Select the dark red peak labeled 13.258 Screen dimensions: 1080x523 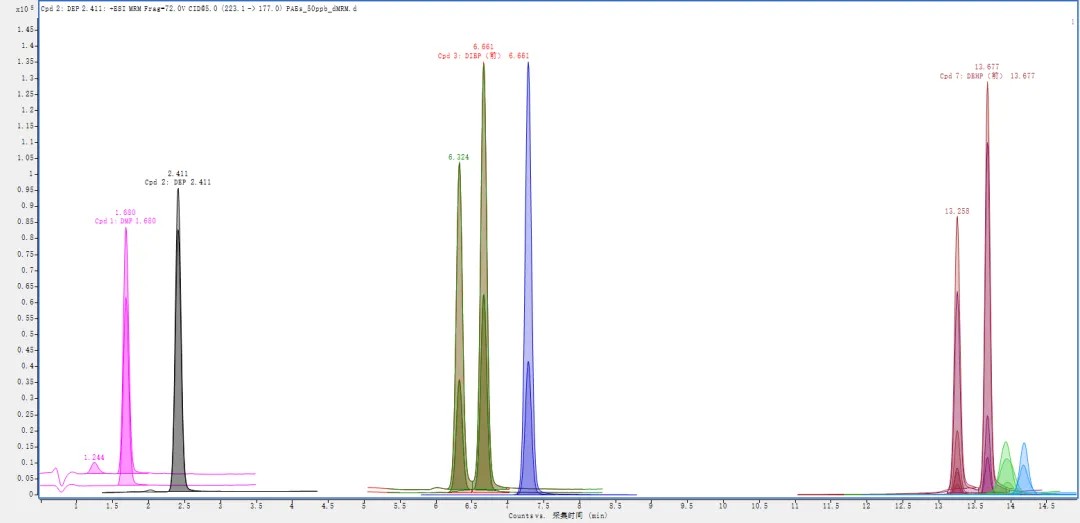957,358
